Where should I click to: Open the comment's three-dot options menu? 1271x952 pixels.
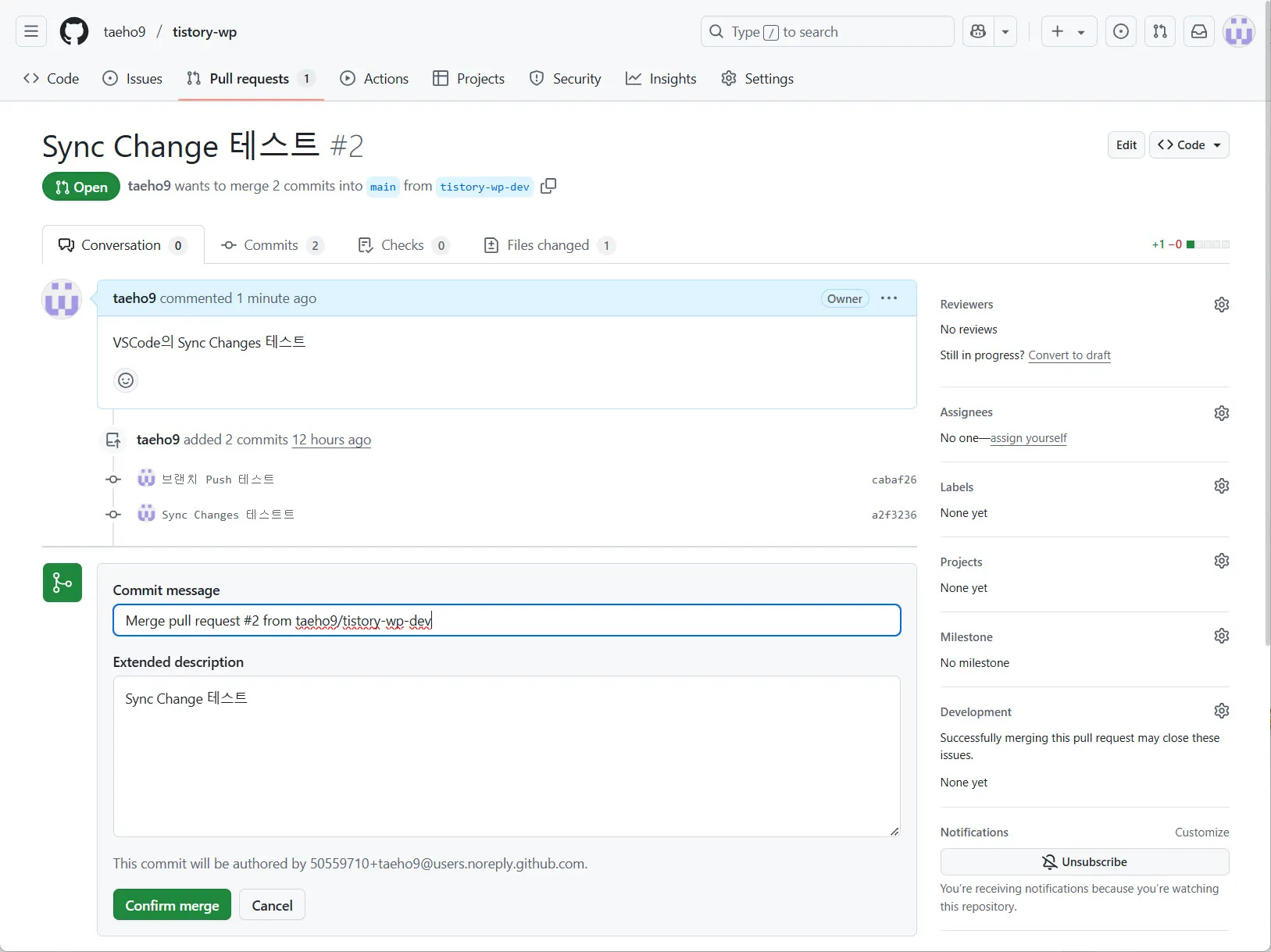(888, 298)
